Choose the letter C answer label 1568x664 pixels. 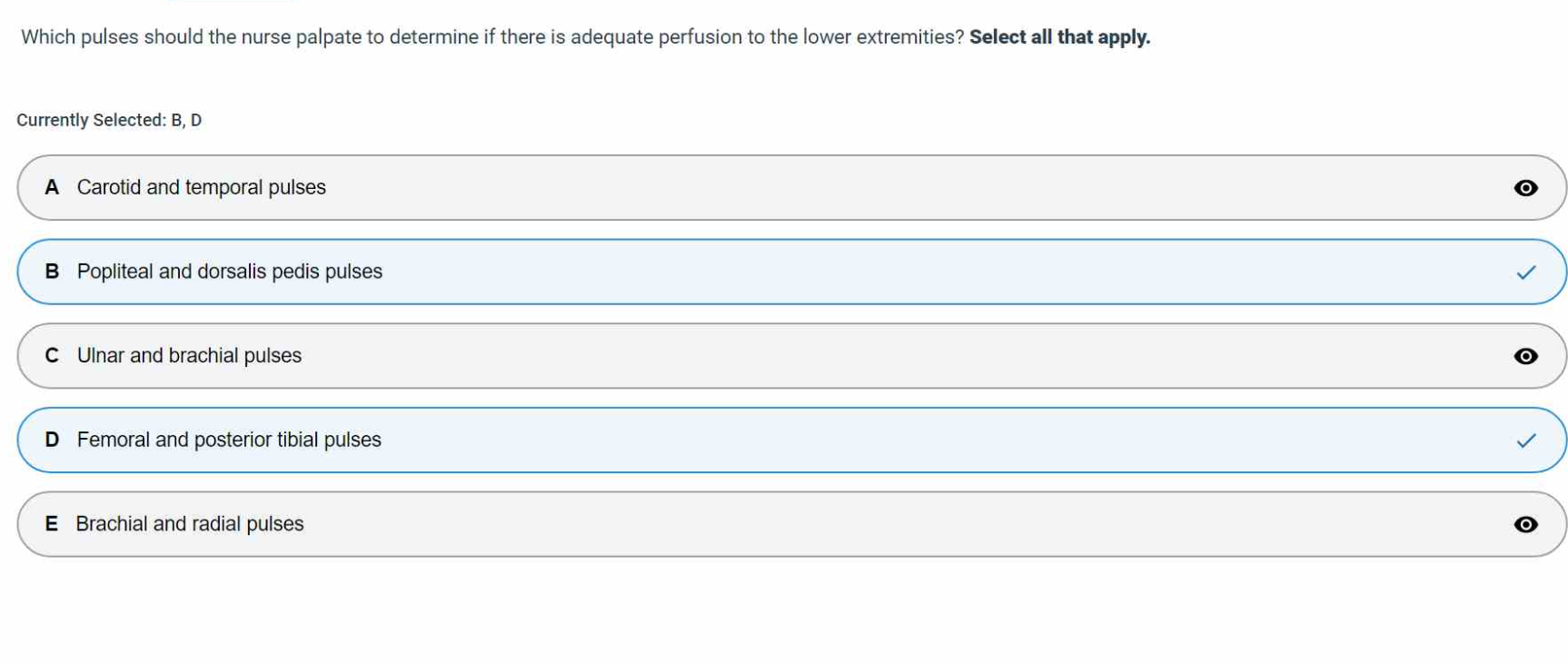click(52, 355)
